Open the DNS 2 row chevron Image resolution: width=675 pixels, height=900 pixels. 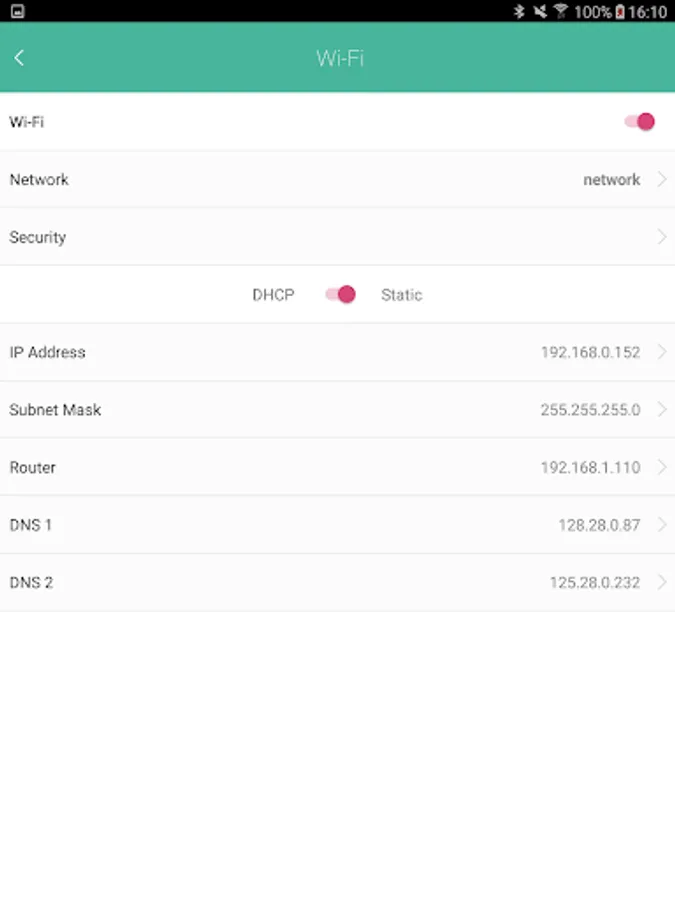661,582
